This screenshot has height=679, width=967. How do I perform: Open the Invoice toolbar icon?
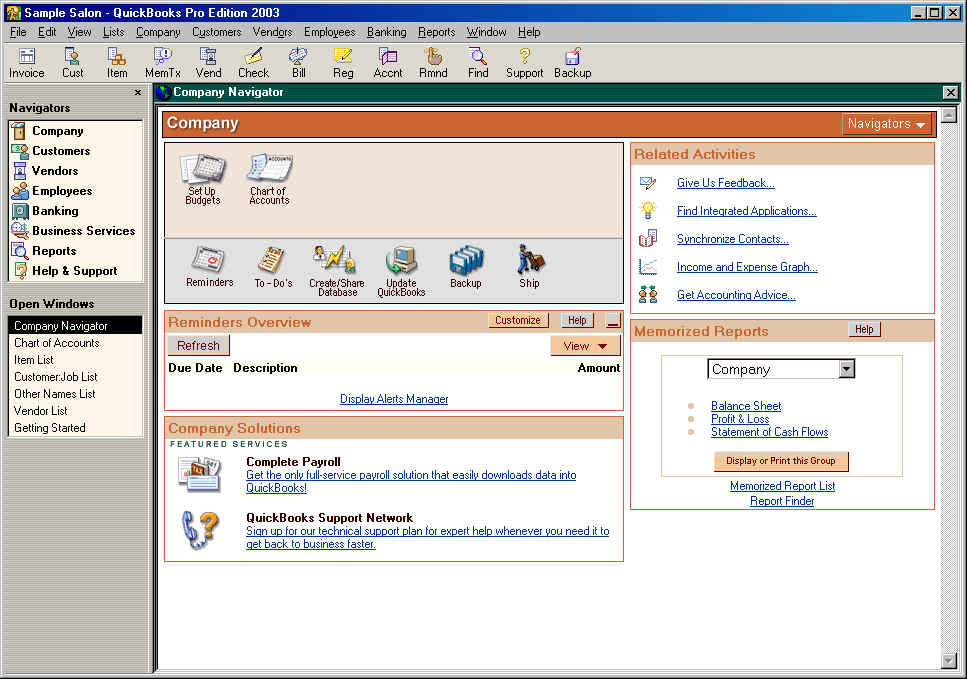click(27, 63)
